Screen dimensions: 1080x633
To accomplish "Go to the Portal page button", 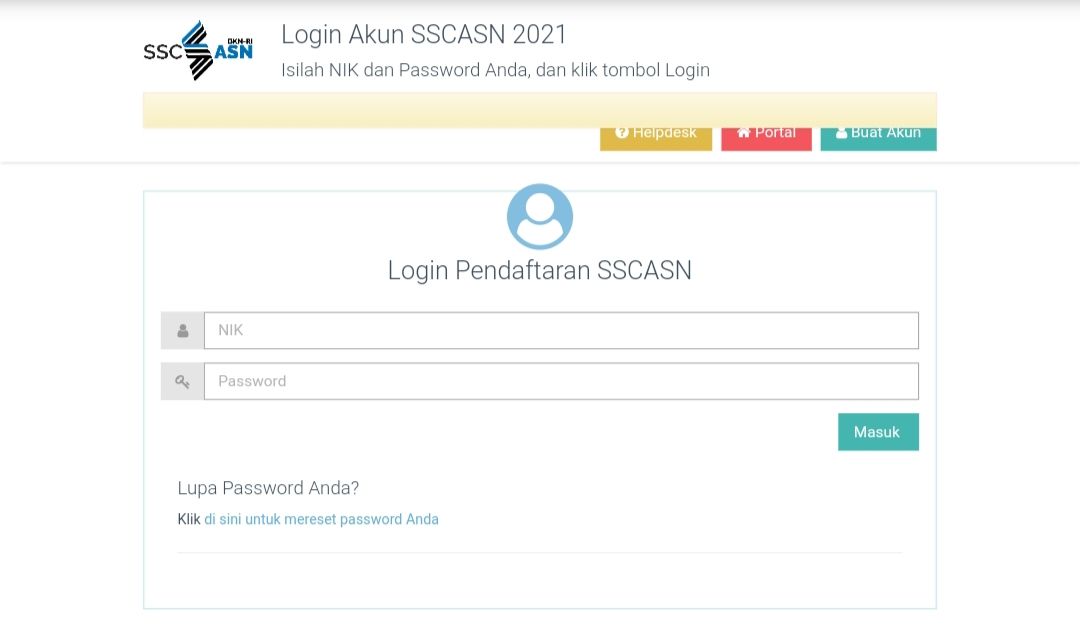I will point(766,138).
